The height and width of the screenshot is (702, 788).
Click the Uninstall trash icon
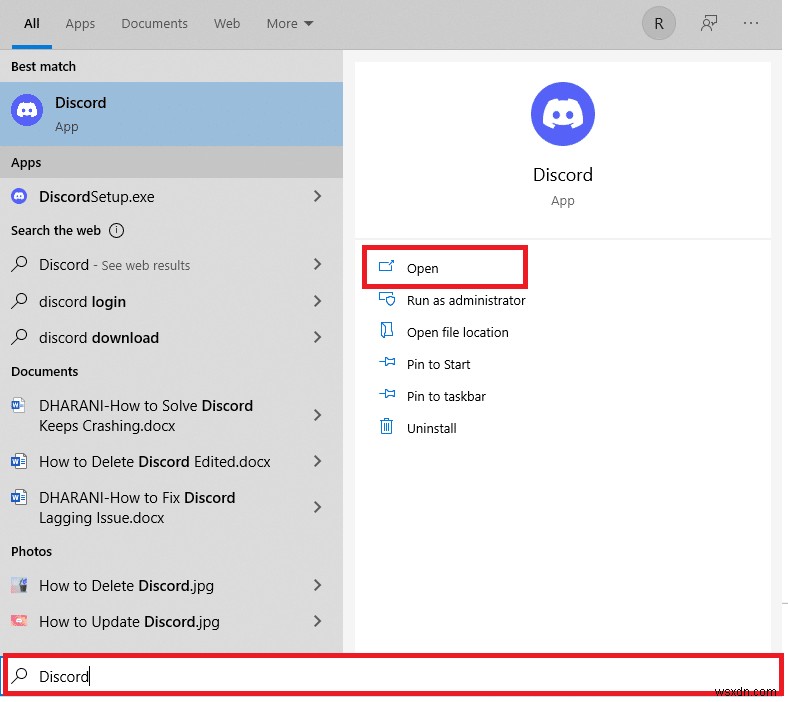[x=387, y=427]
